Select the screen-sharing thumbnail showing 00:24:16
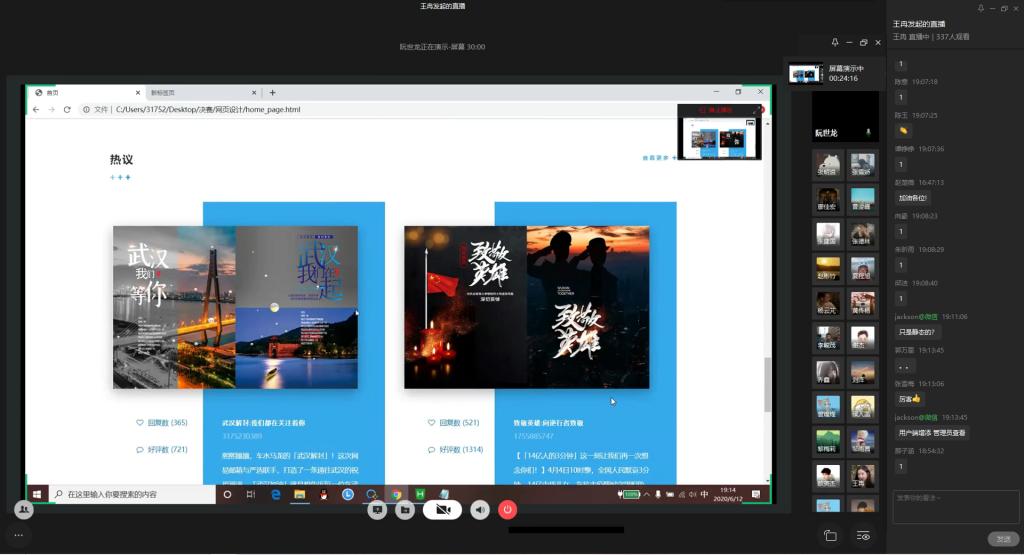Viewport: 1024px width, 555px height. (805, 74)
